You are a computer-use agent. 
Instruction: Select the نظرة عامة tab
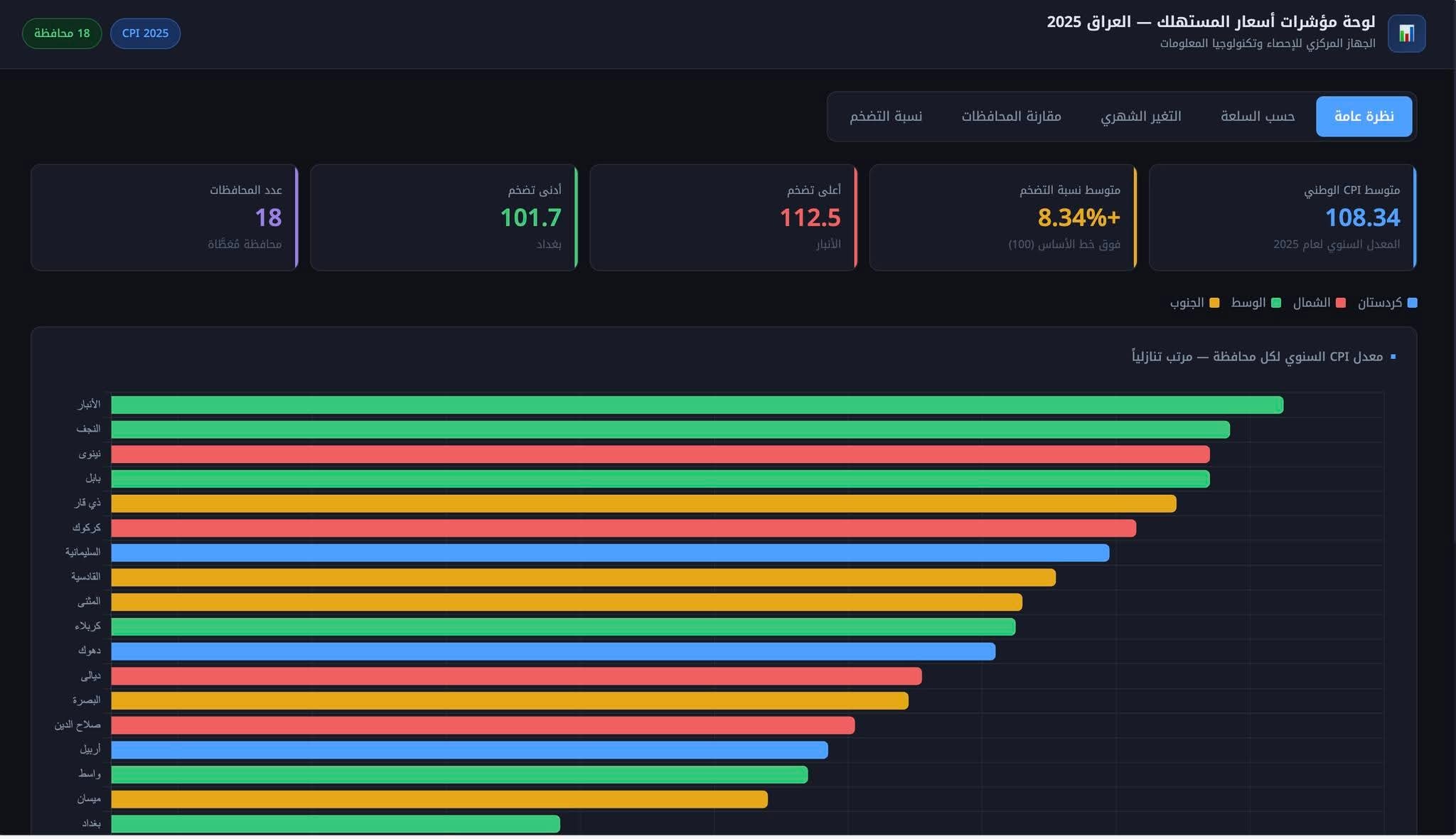(x=1364, y=117)
